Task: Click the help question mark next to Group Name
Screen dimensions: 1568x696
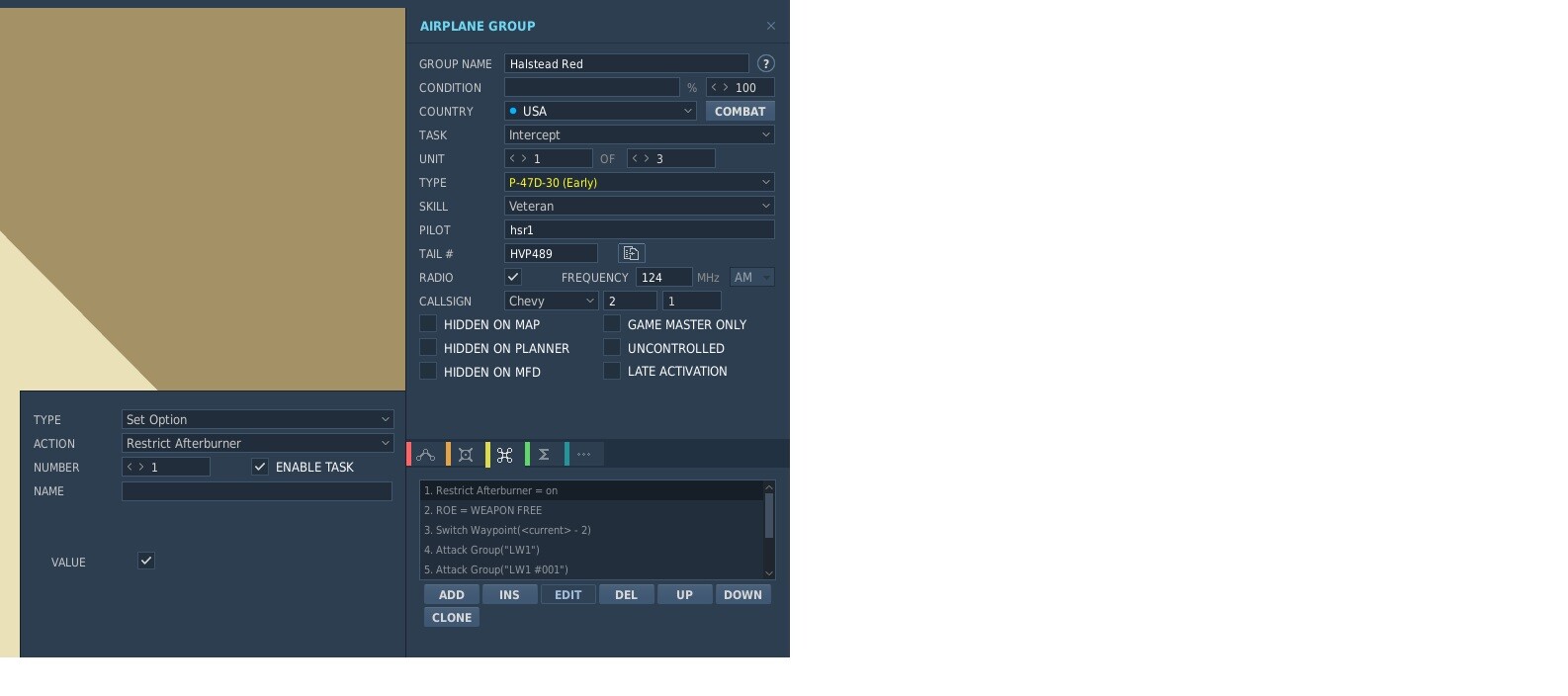Action: (765, 63)
